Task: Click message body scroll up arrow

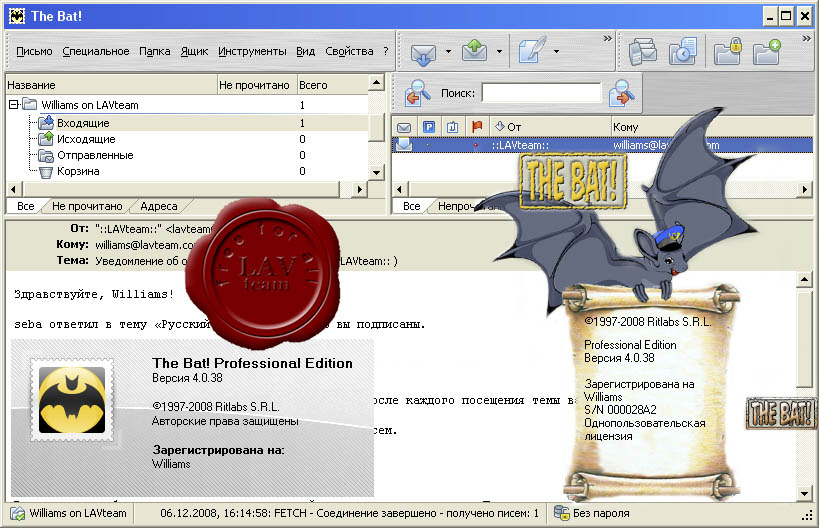Action: 804,280
